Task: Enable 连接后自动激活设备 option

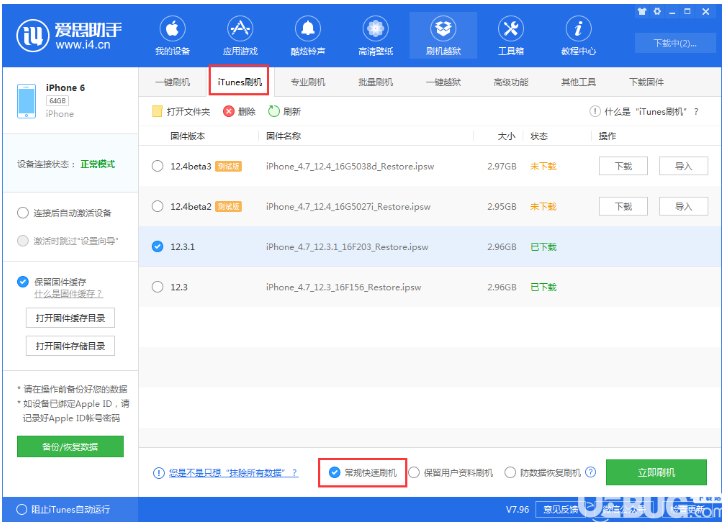Action: coord(23,213)
